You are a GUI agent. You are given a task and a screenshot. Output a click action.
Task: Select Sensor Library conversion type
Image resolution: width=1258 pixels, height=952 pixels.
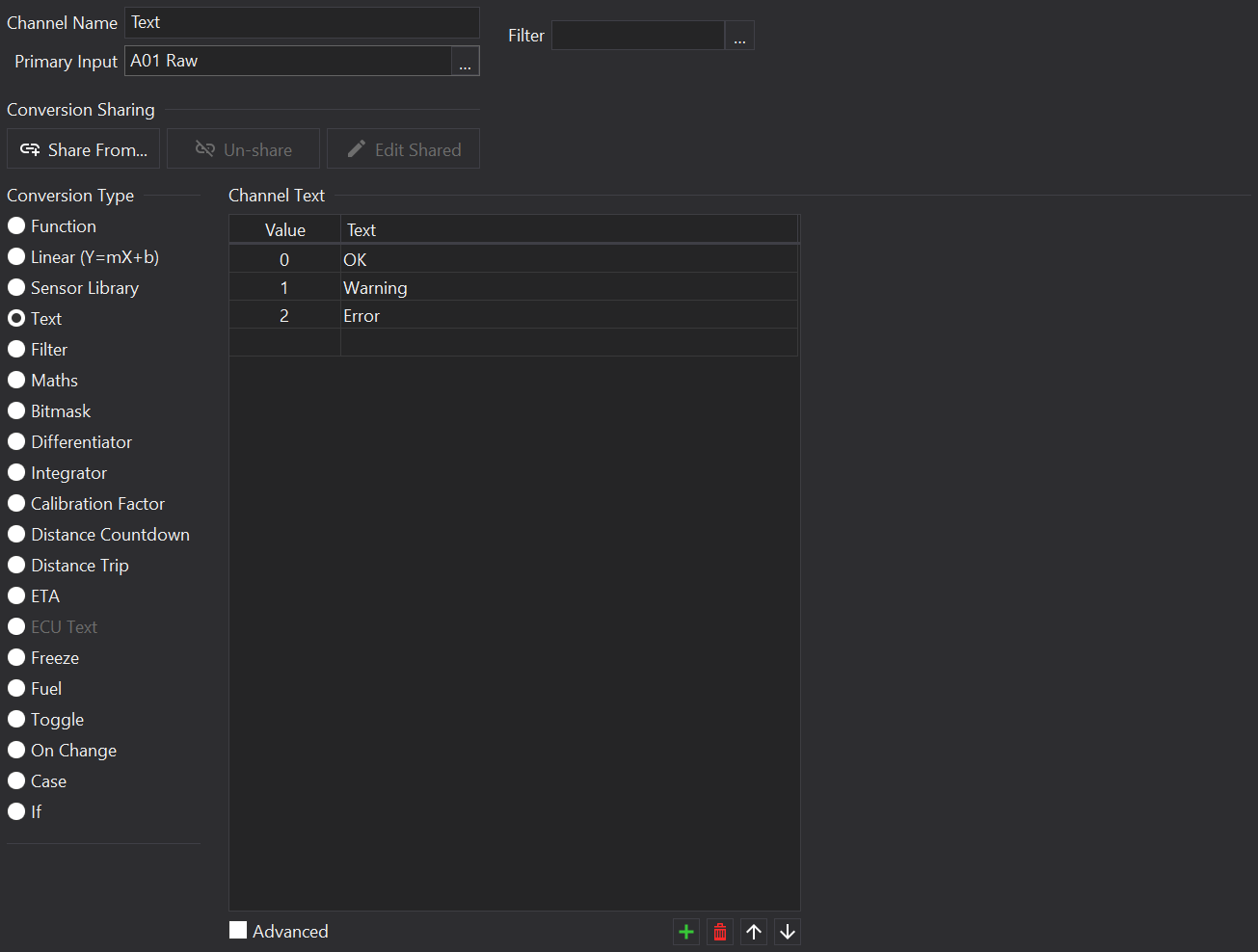[x=17, y=288]
